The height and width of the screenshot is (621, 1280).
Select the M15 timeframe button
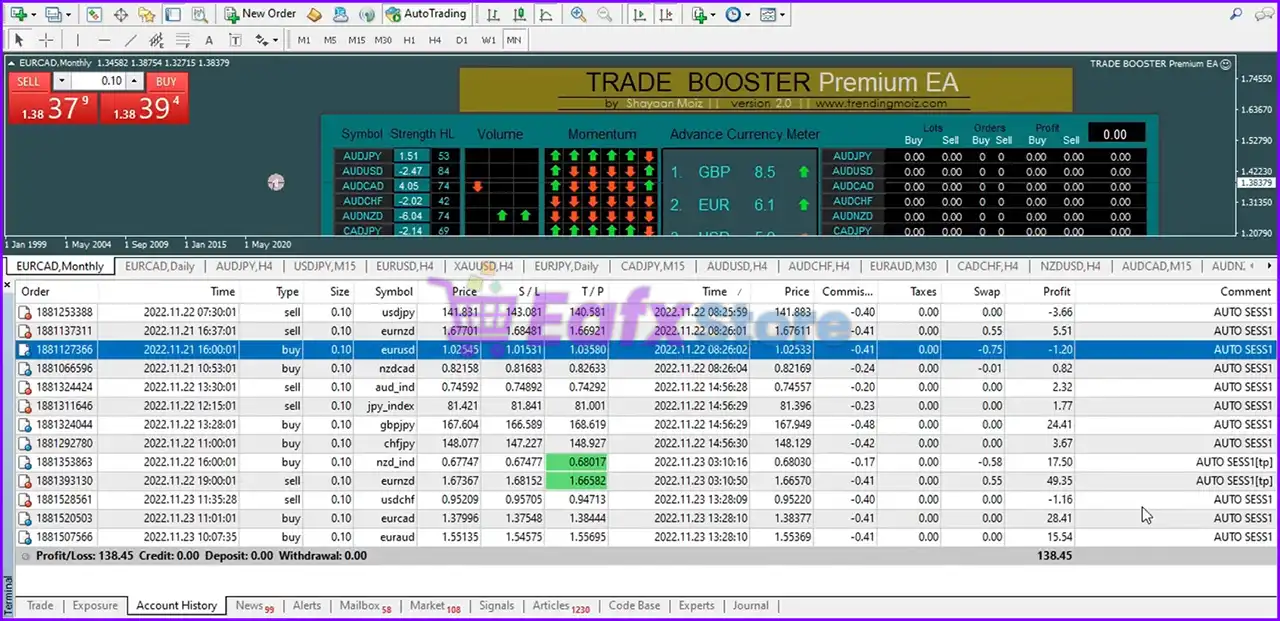tap(357, 40)
